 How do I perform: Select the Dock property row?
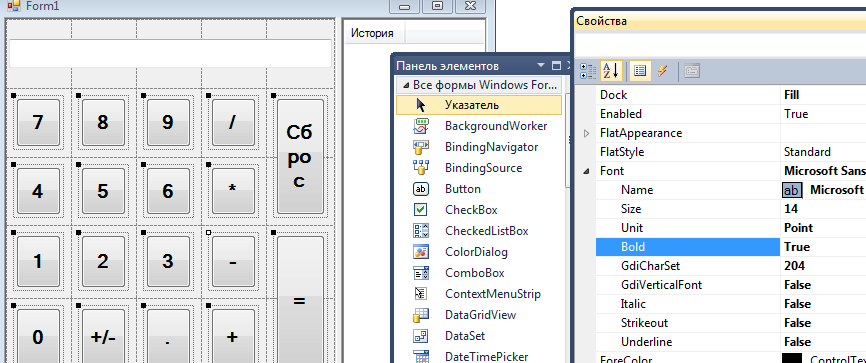click(731, 95)
